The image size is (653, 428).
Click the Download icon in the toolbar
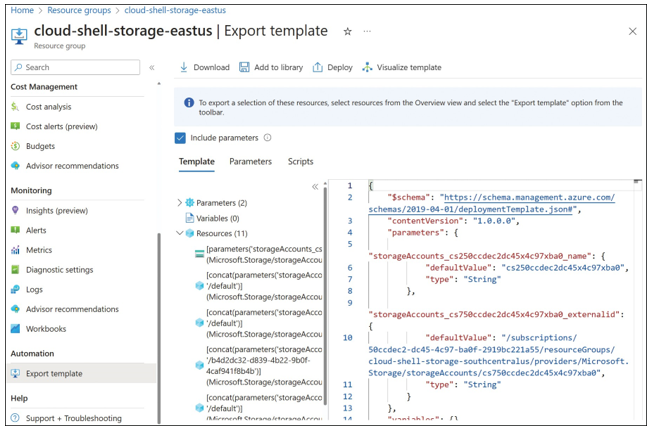click(184, 67)
